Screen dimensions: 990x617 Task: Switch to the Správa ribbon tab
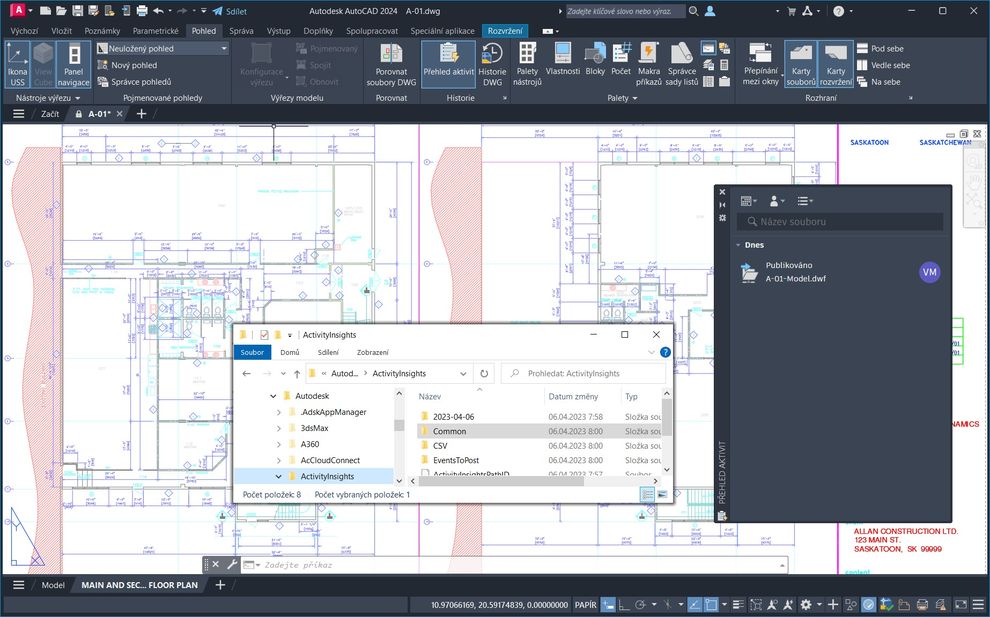pos(241,30)
